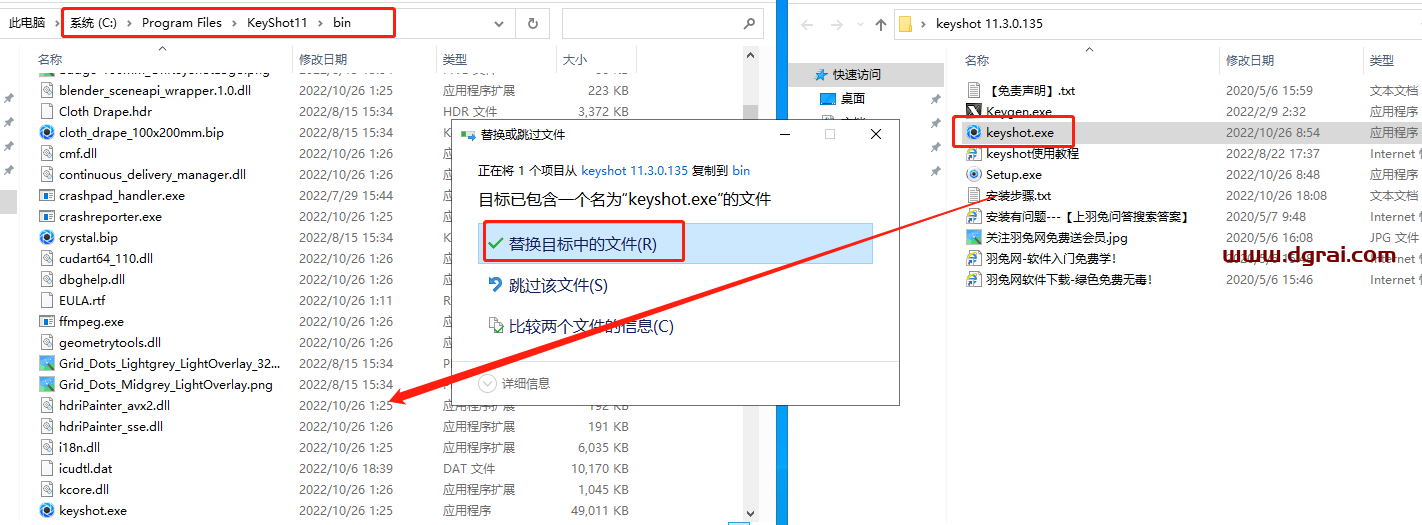Image resolution: width=1422 pixels, height=525 pixels.
Task: Click the 【免责声明】.txt file icon
Action: coord(974,90)
